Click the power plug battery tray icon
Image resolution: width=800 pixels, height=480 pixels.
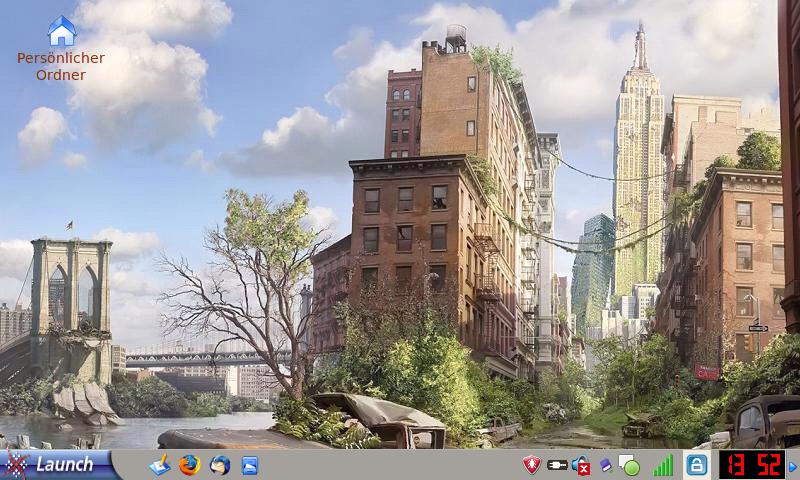coord(557,465)
